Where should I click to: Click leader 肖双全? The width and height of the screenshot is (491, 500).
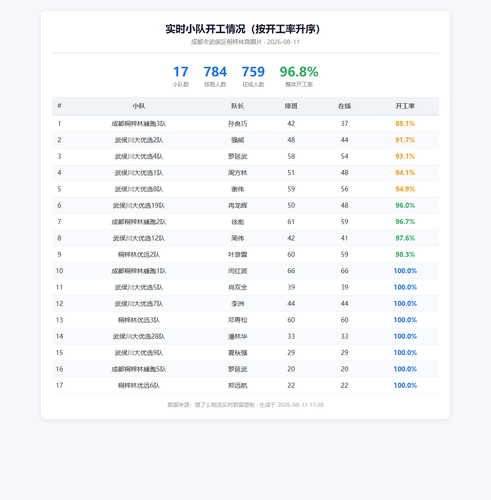click(x=237, y=287)
